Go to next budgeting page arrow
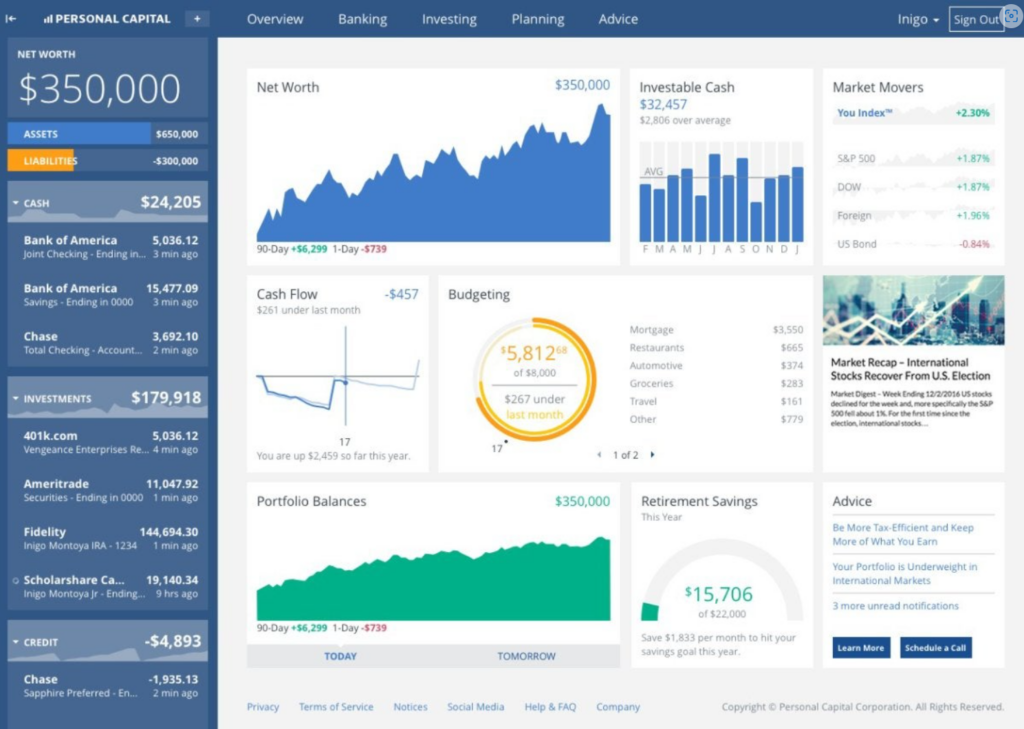Viewport: 1024px width, 729px height. [x=652, y=455]
